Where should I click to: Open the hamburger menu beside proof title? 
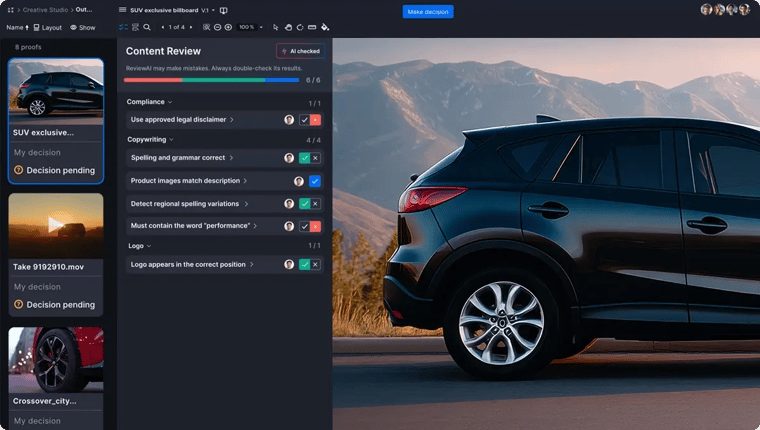click(x=123, y=10)
